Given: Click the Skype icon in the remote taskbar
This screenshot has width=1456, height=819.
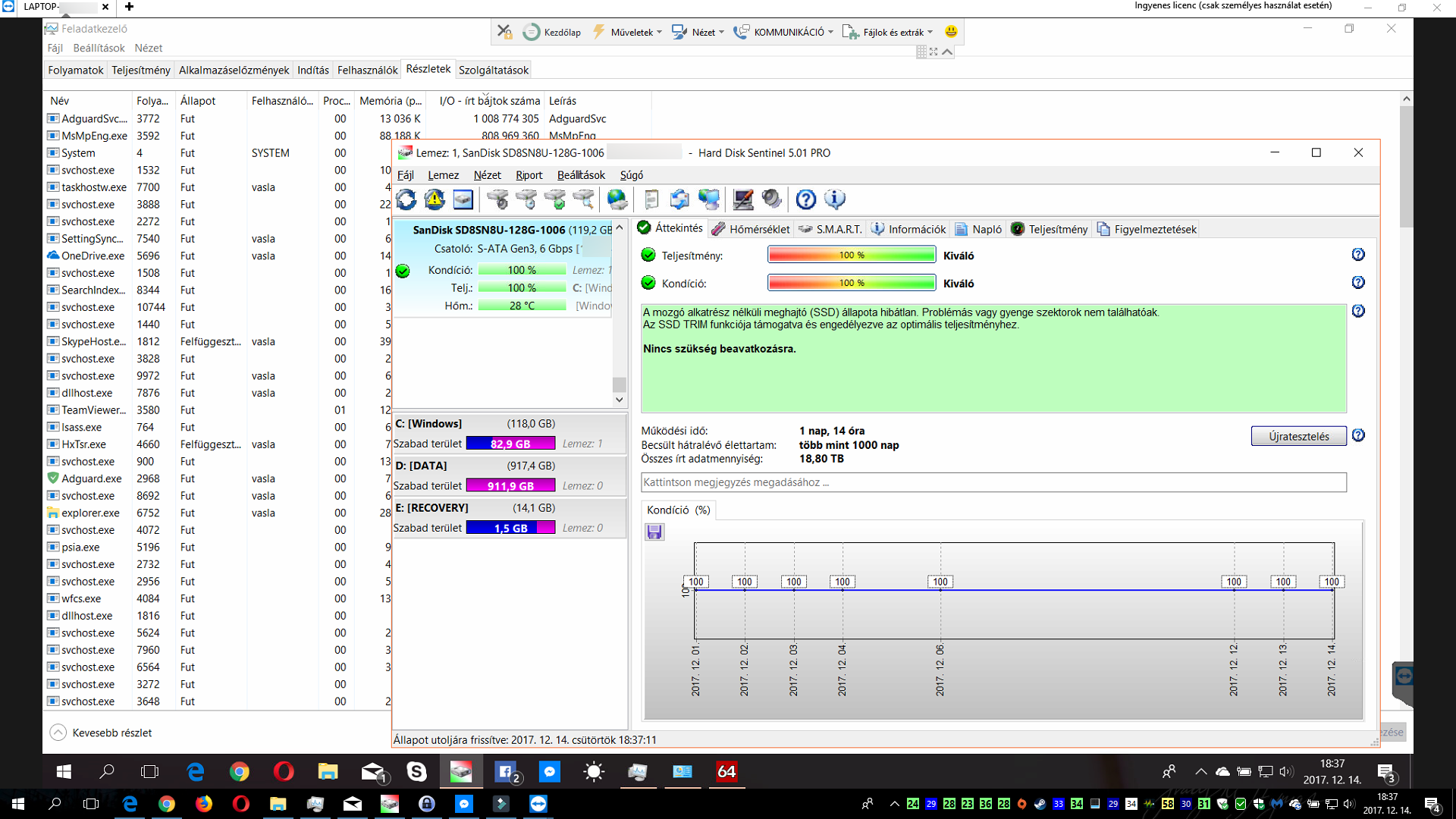Looking at the screenshot, I should coord(416,772).
